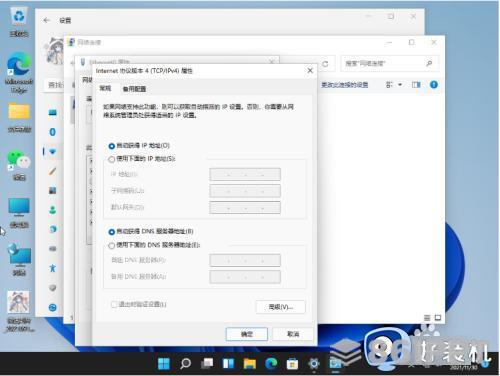Click the 备用 DNS 服务器 field
The height and width of the screenshot is (376, 500).
tap(245, 277)
